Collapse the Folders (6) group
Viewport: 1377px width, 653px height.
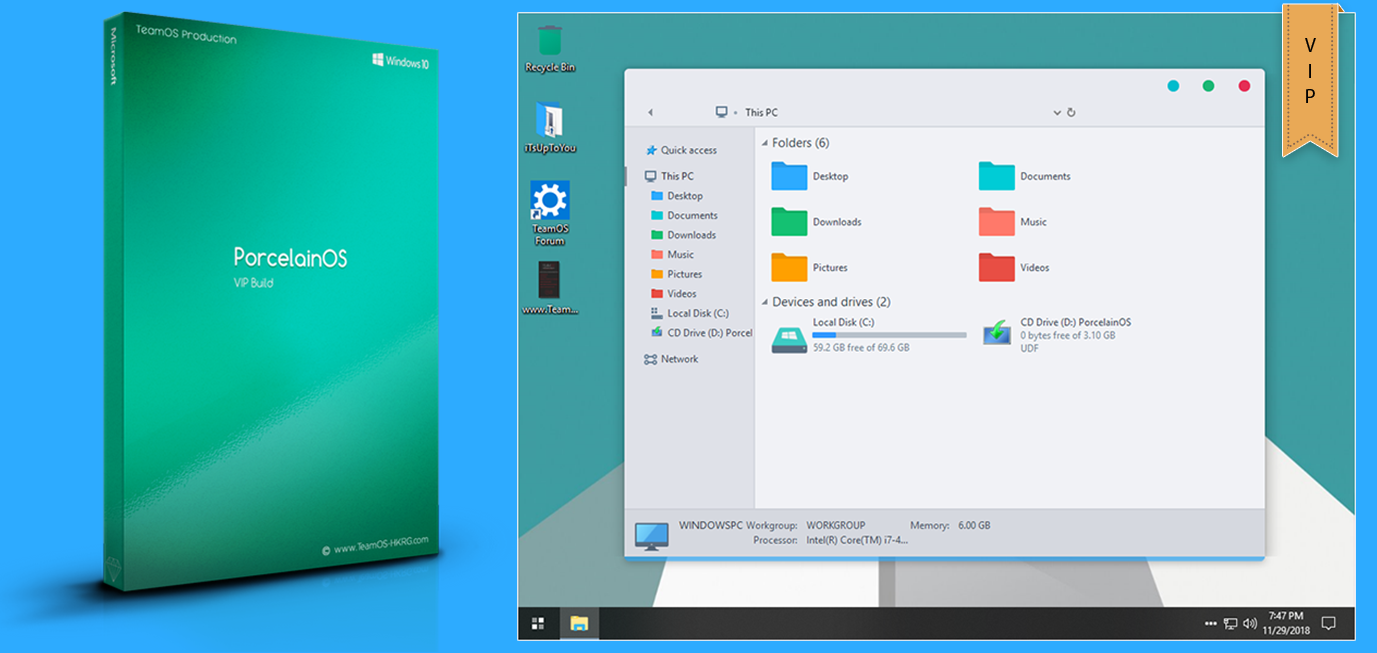tap(766, 143)
